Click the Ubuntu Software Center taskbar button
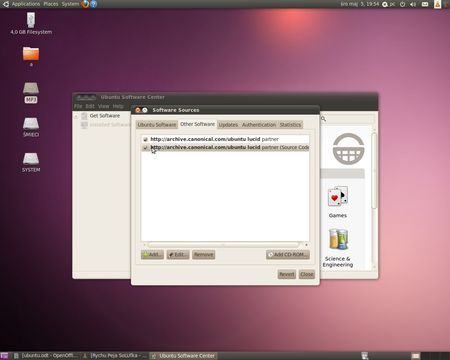Viewport: 450px width, 360px height. point(183,356)
